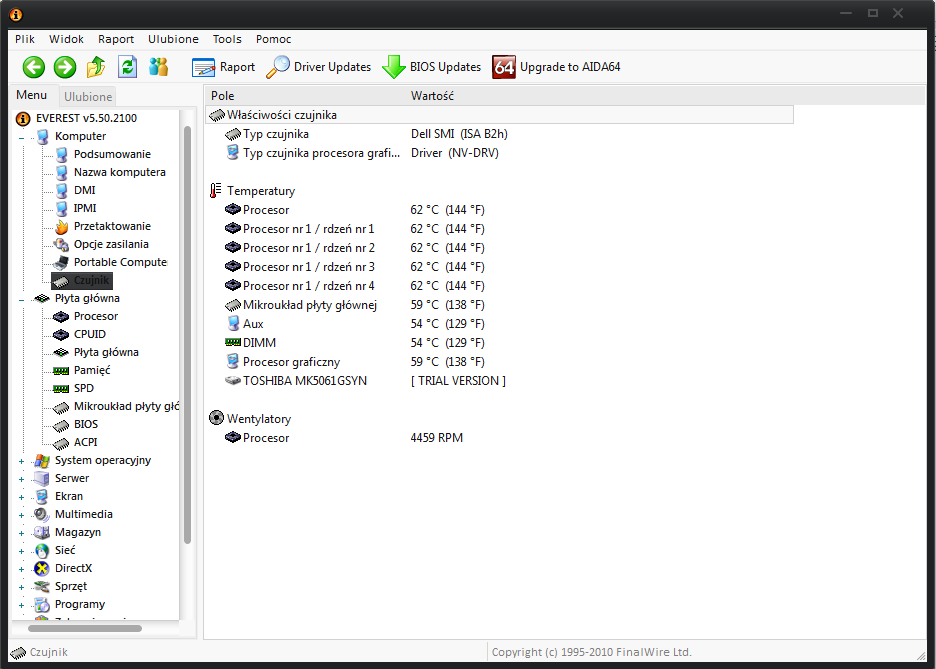936x669 pixels.
Task: Open the Pomoc menu
Action: [273, 39]
